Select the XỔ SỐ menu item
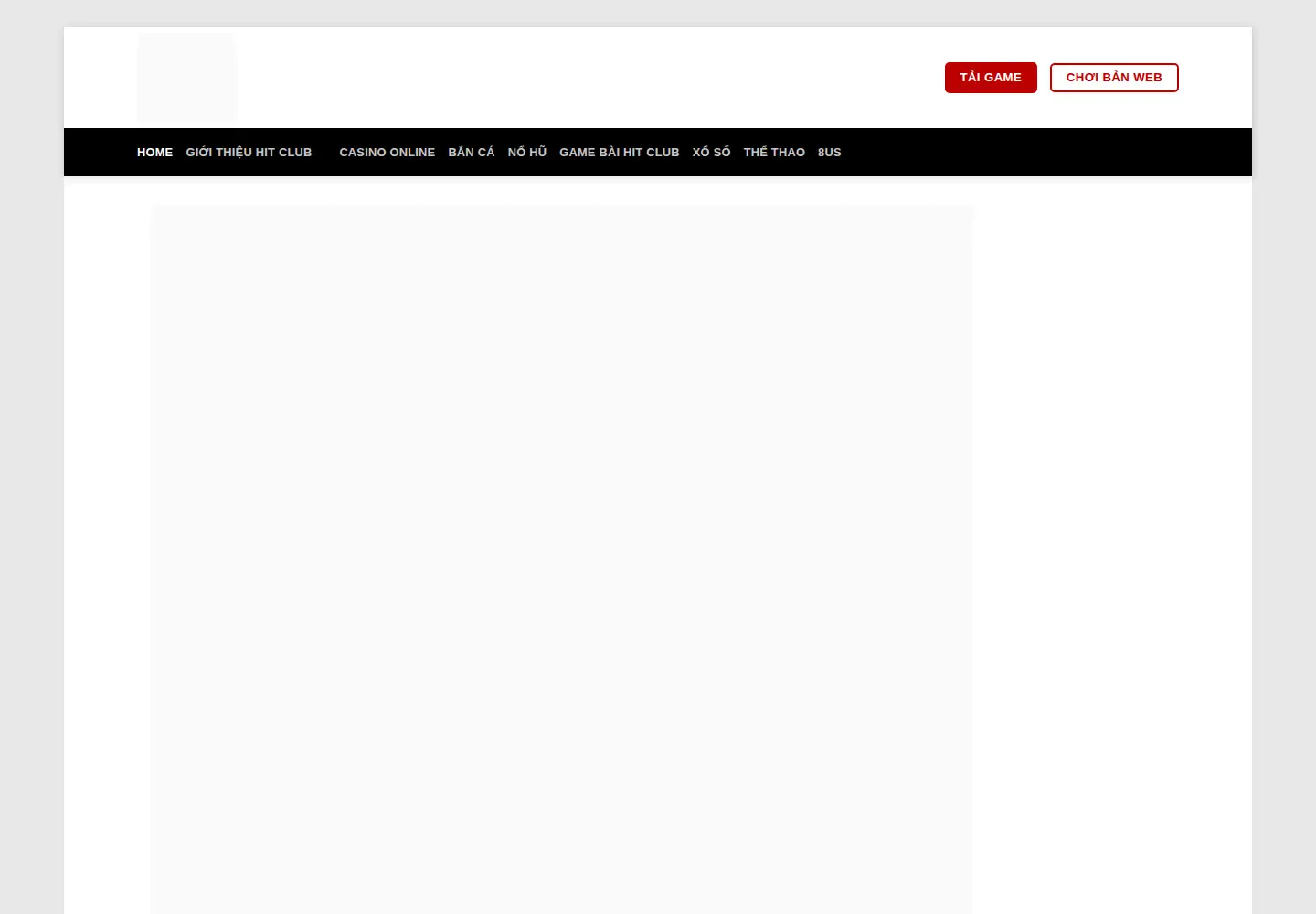 [711, 153]
